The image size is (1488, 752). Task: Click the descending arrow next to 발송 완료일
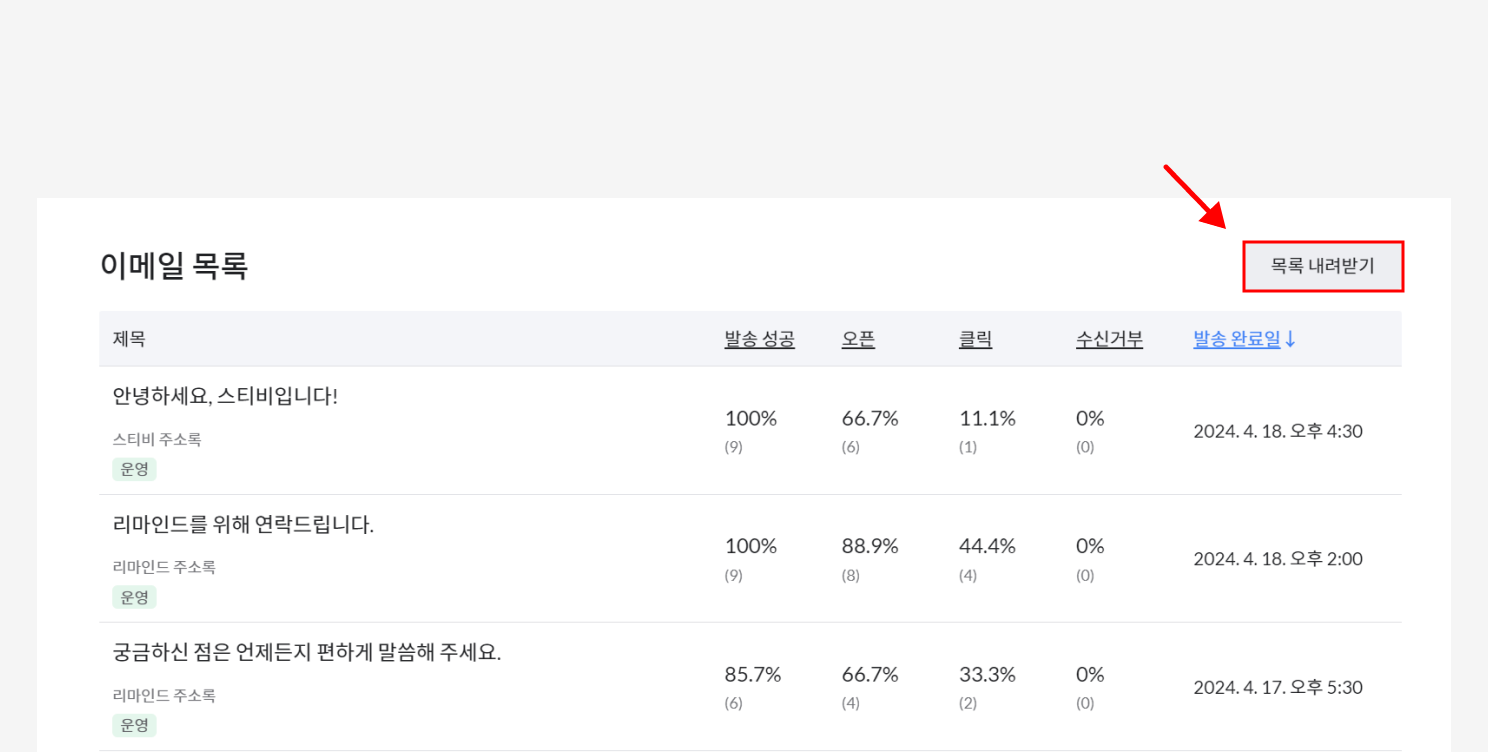(x=1290, y=340)
